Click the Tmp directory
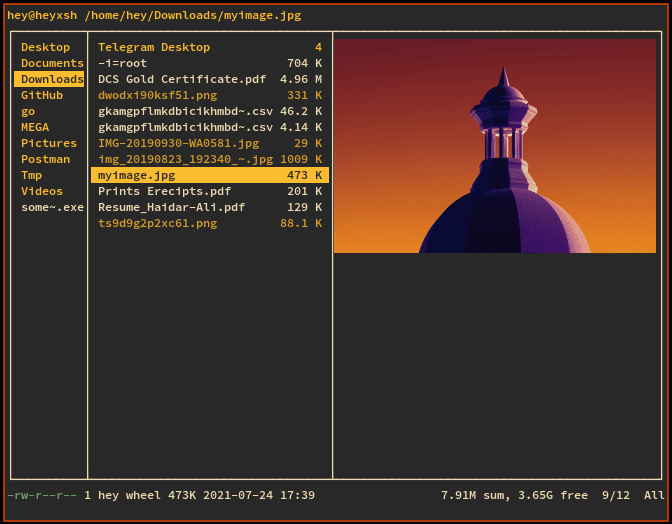Image resolution: width=672 pixels, height=524 pixels. (31, 175)
